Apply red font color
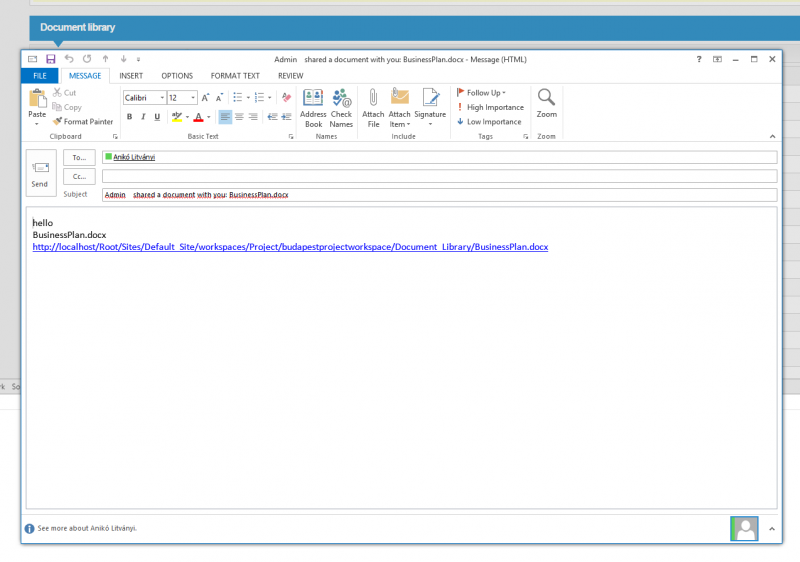This screenshot has width=800, height=562. tap(198, 117)
